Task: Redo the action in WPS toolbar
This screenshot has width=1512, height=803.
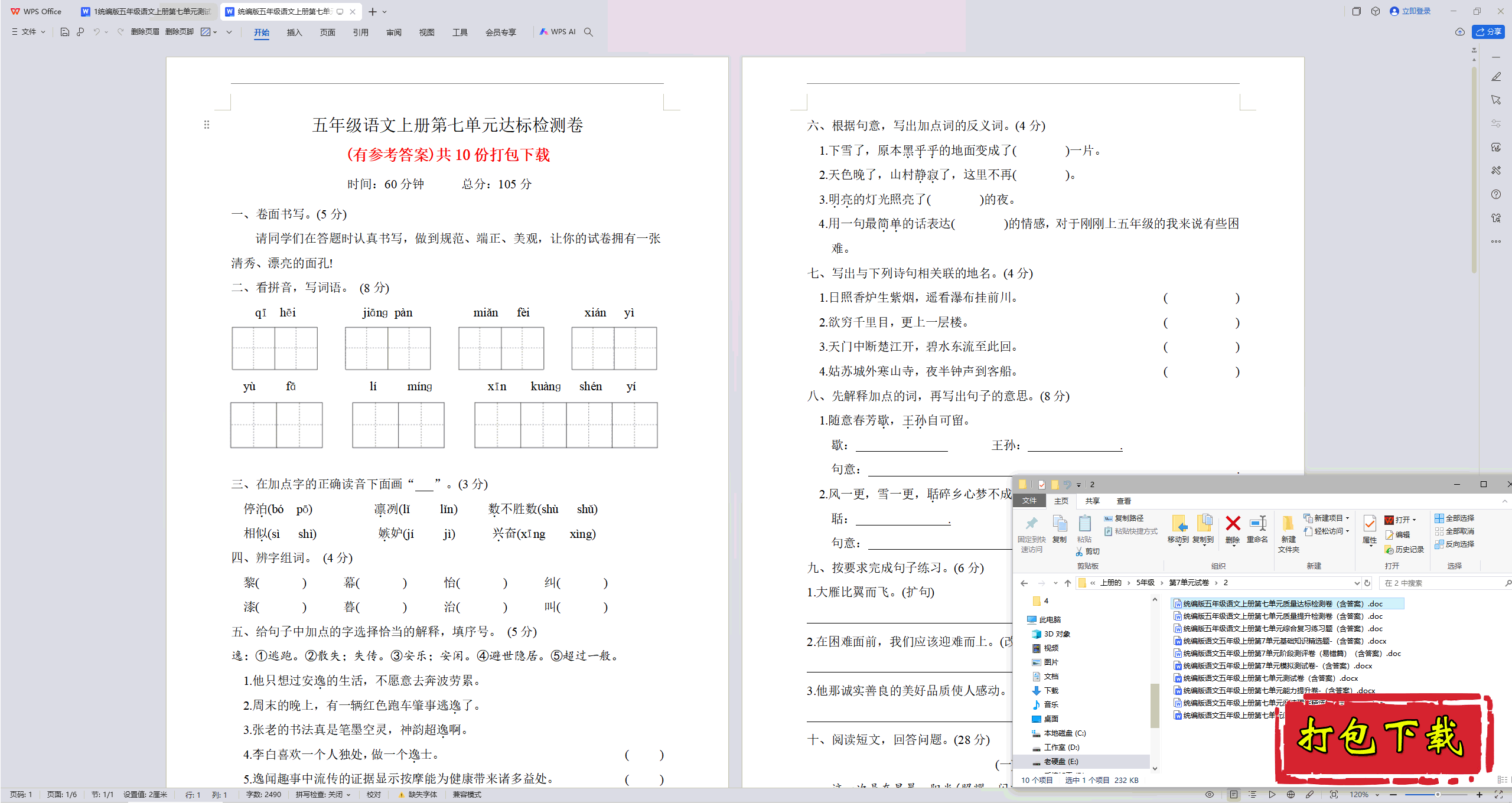Action: pyautogui.click(x=120, y=32)
